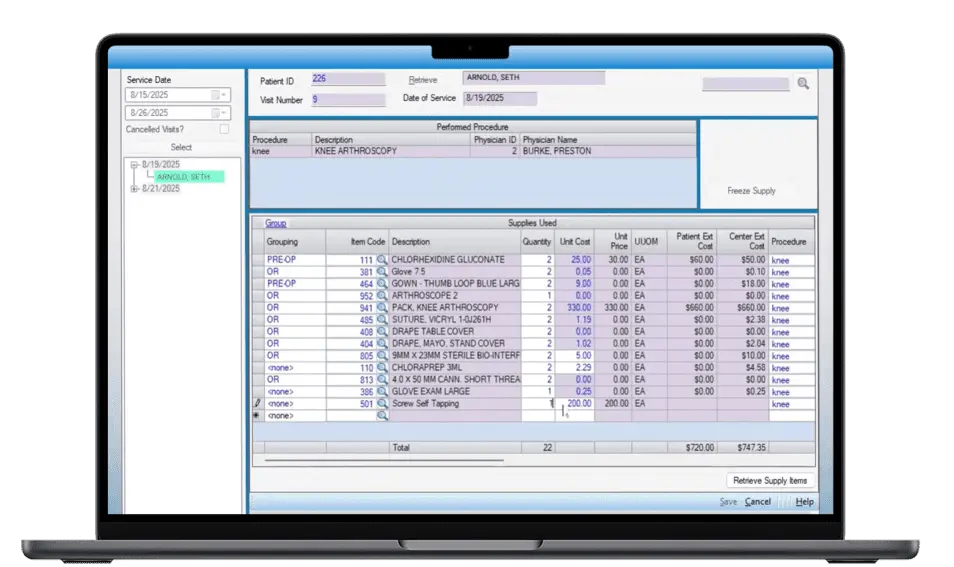Click the Visit Number field showing 9
This screenshot has width=954, height=567.
click(348, 99)
